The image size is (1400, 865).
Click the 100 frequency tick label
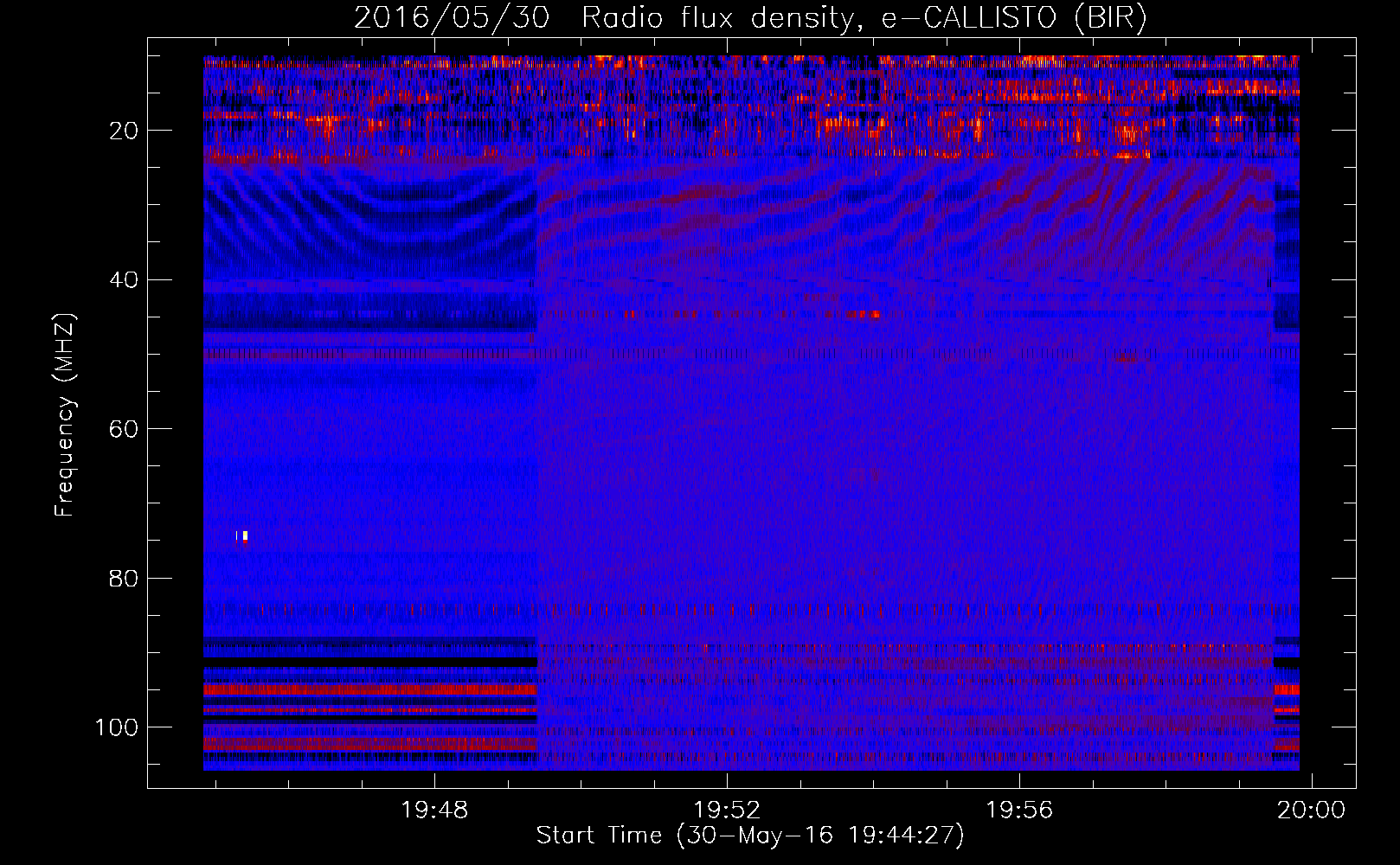[x=117, y=727]
